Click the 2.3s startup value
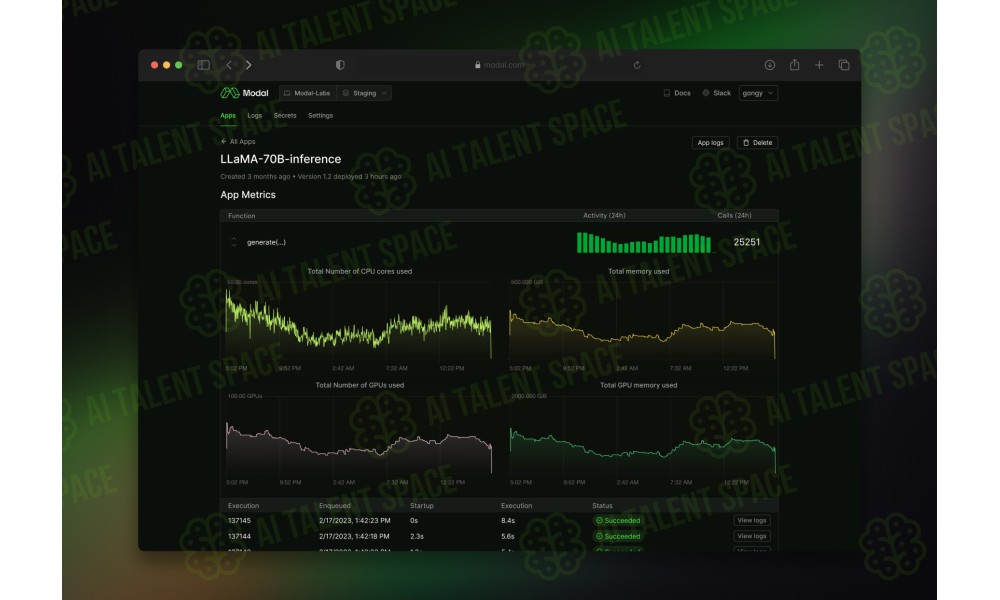1000x600 pixels. (x=416, y=536)
